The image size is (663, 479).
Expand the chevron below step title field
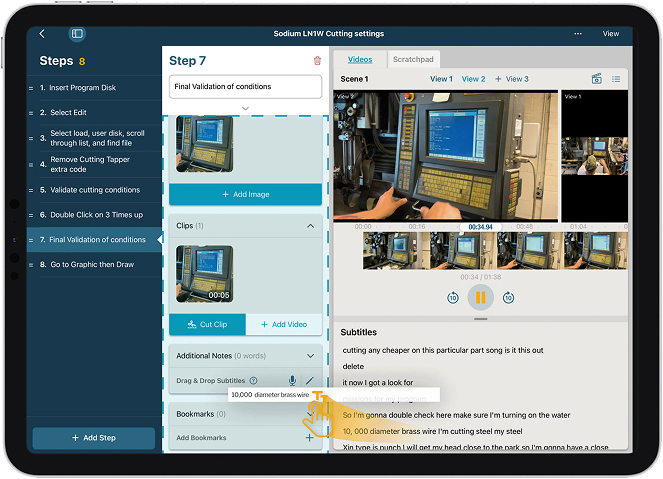coord(245,108)
